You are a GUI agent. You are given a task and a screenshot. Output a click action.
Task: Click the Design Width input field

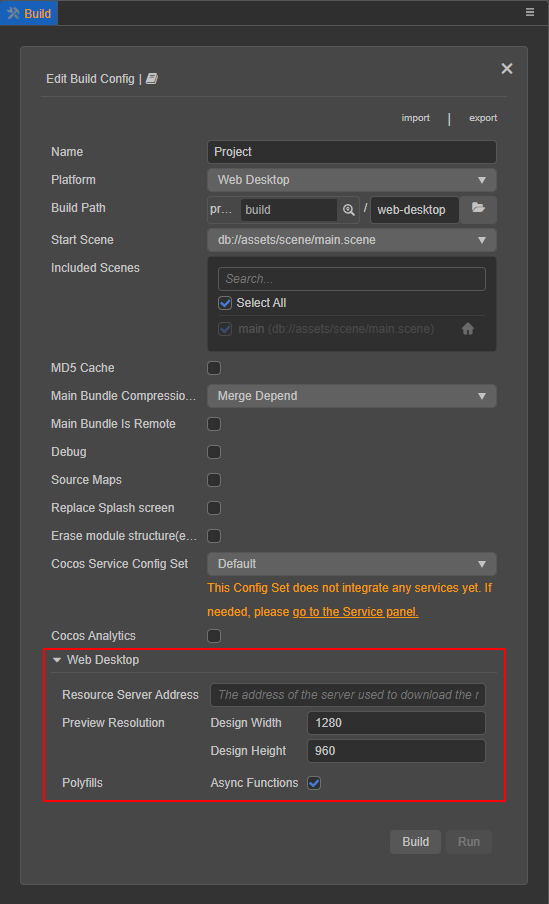[x=397, y=723]
